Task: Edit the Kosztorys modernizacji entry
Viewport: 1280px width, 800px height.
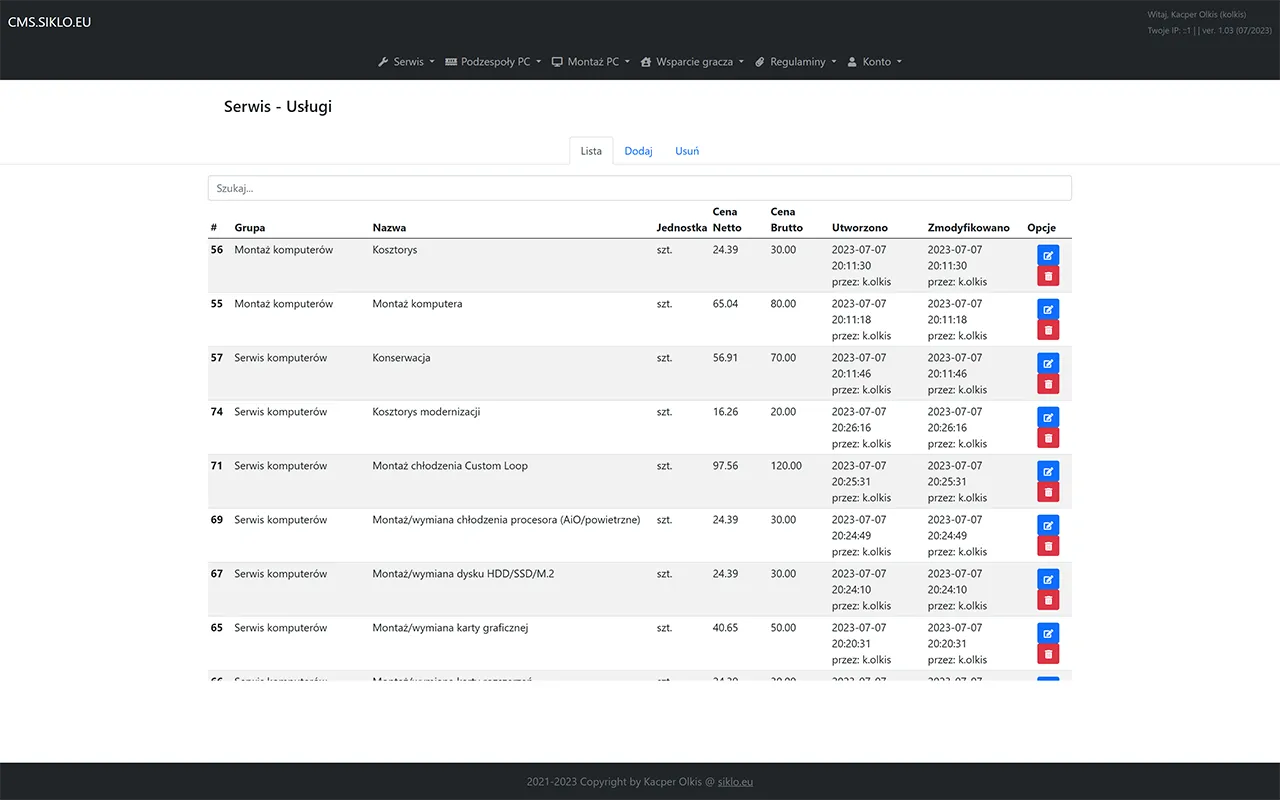Action: 1048,417
